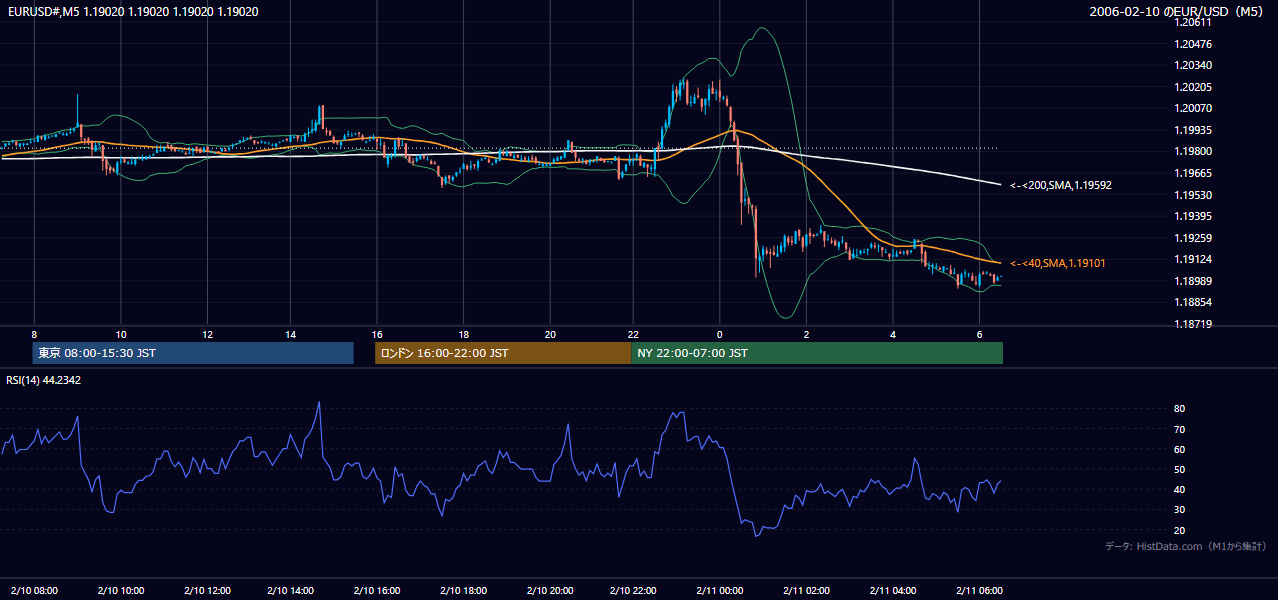Click hour label 8 under price chart

(34, 333)
